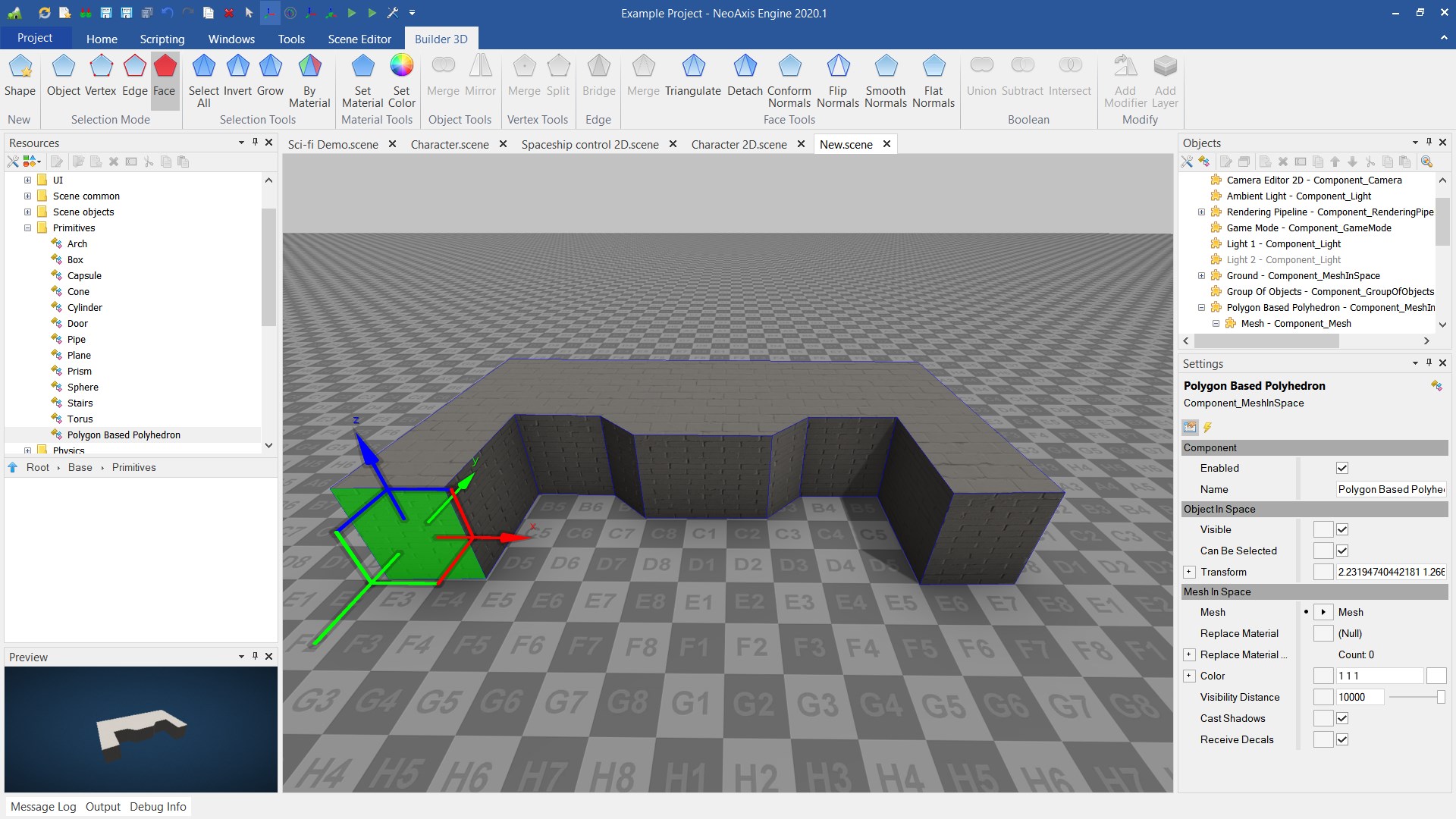1456x819 pixels.
Task: Click the Set Color rainbow icon
Action: pos(401,66)
